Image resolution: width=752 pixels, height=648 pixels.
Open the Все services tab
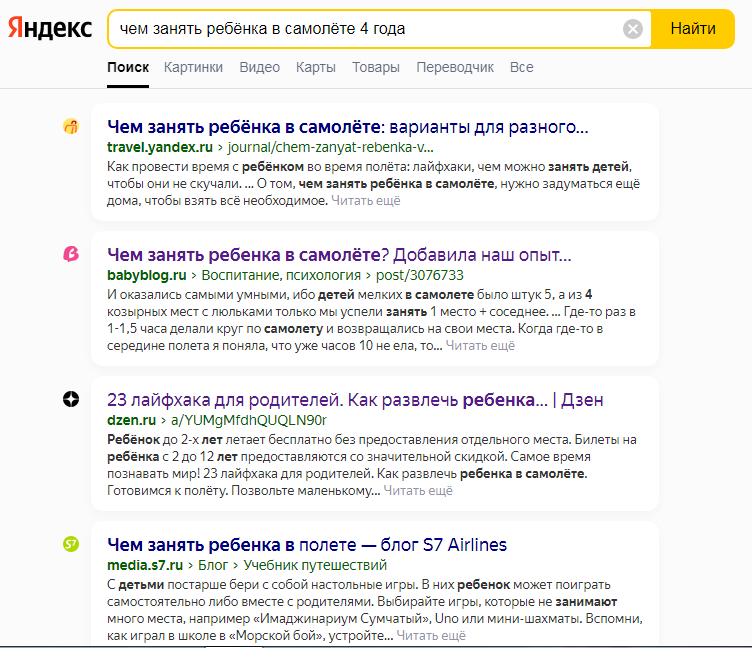(522, 67)
